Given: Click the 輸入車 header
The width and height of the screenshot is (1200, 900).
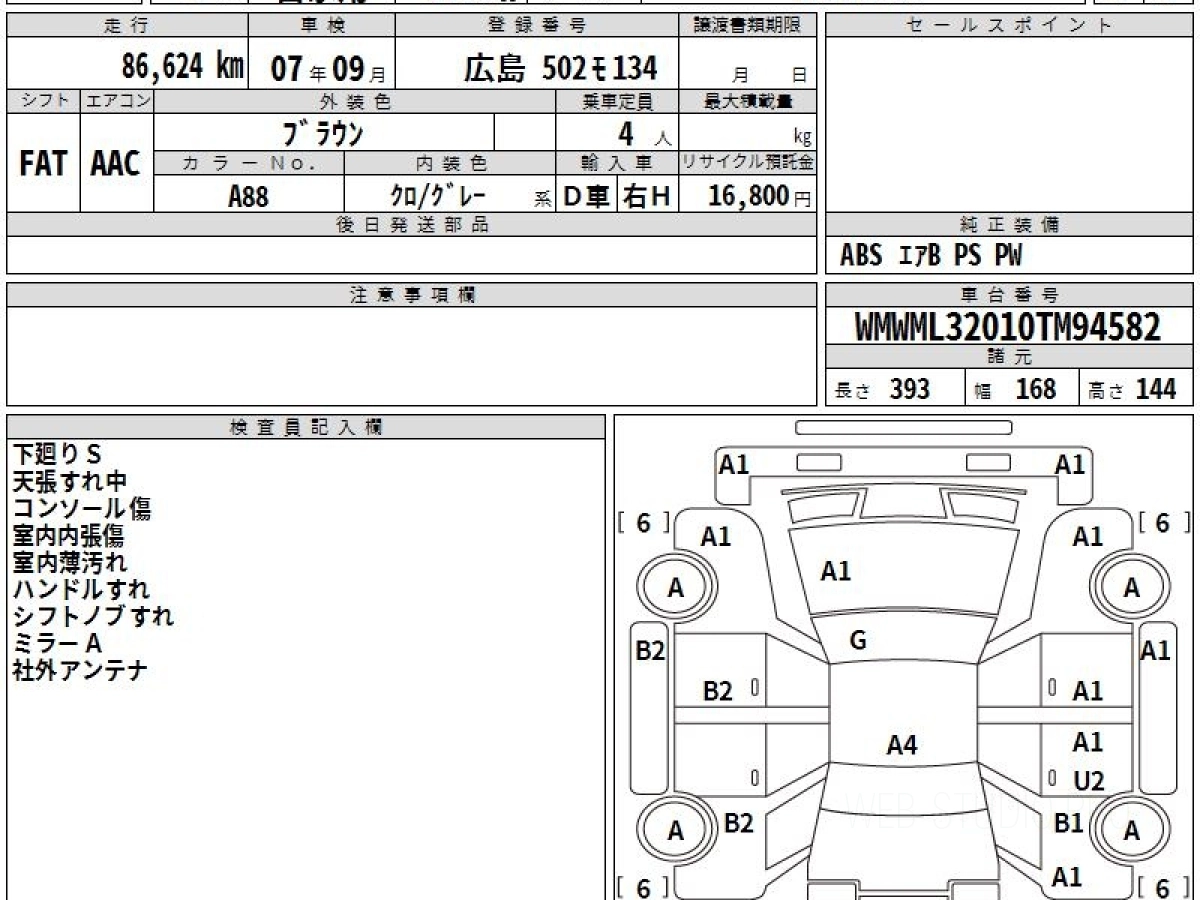Looking at the screenshot, I should point(617,163).
